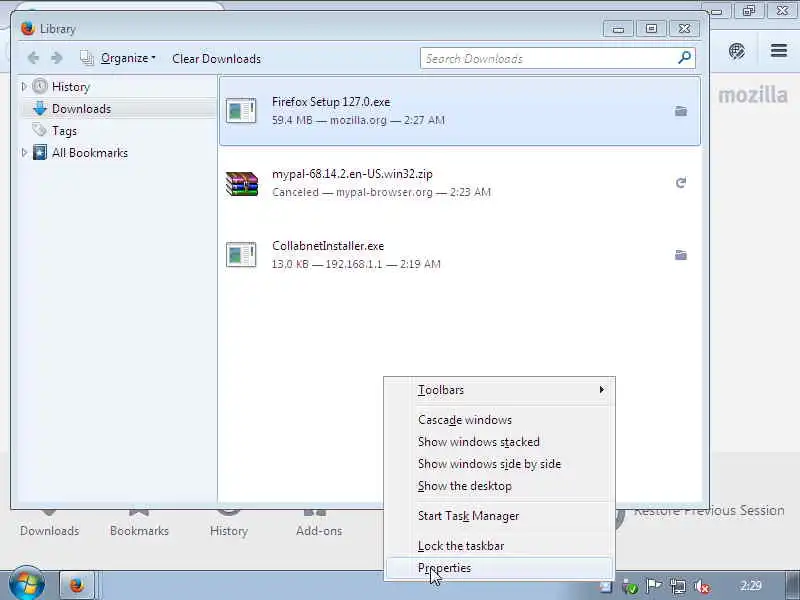Click the Organize toolbar icon

pyautogui.click(x=87, y=58)
